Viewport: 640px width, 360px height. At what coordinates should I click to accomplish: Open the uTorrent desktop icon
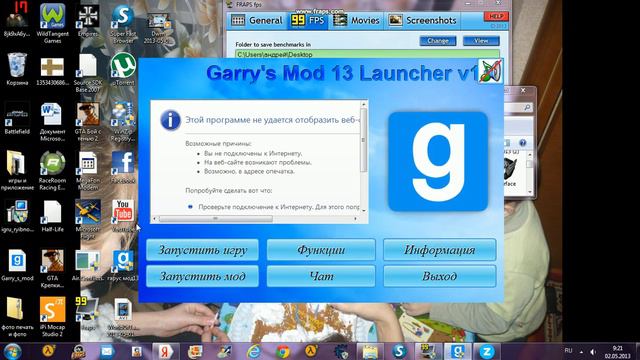123,69
